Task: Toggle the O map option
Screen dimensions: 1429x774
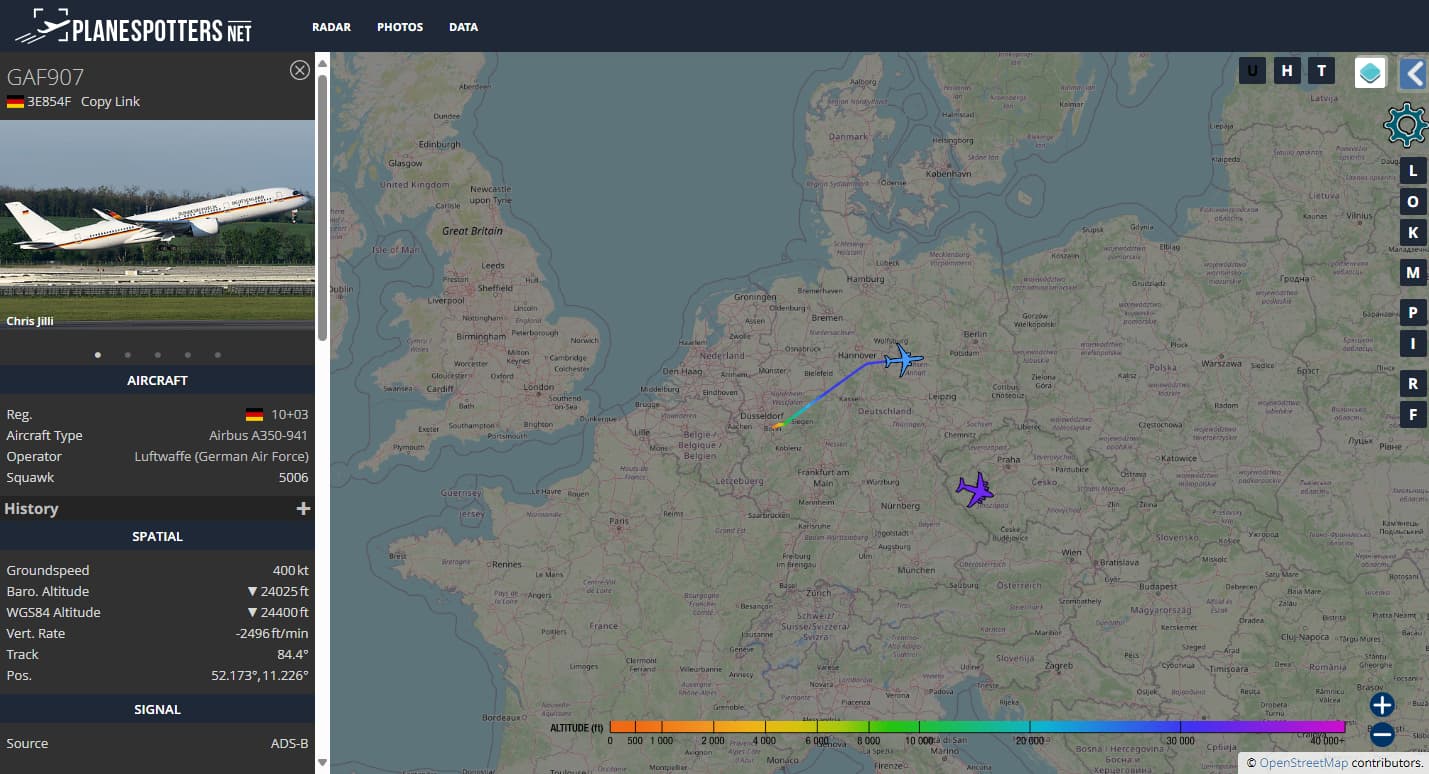Action: [x=1413, y=201]
